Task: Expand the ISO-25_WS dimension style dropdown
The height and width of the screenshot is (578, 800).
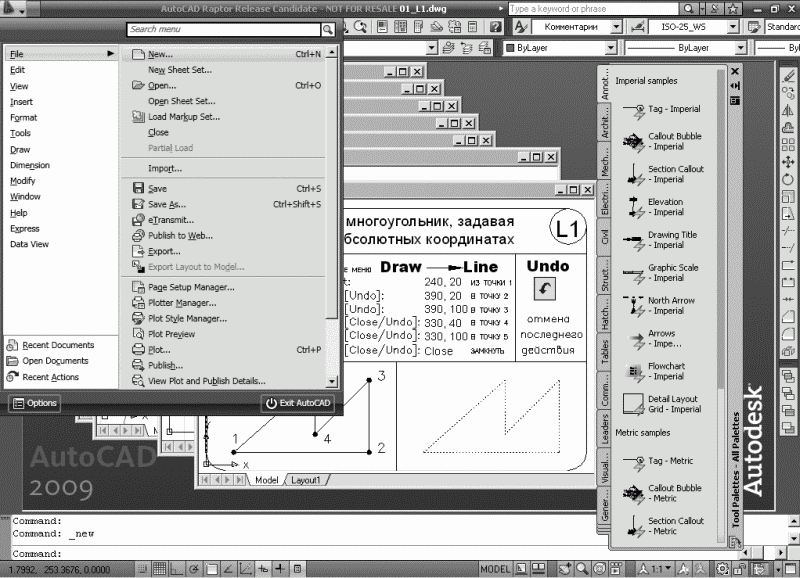Action: 733,27
